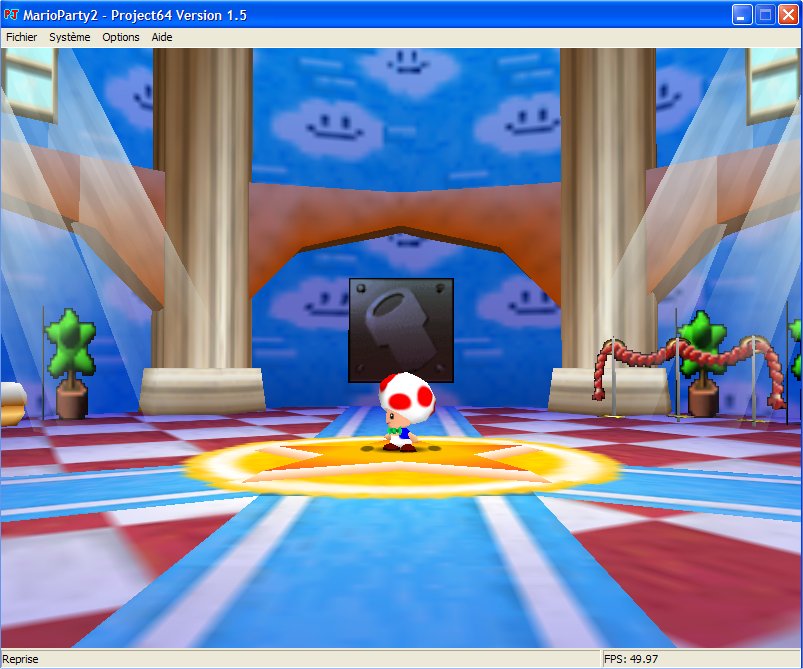
Task: Close the Project64 window
Action: pyautogui.click(x=788, y=15)
